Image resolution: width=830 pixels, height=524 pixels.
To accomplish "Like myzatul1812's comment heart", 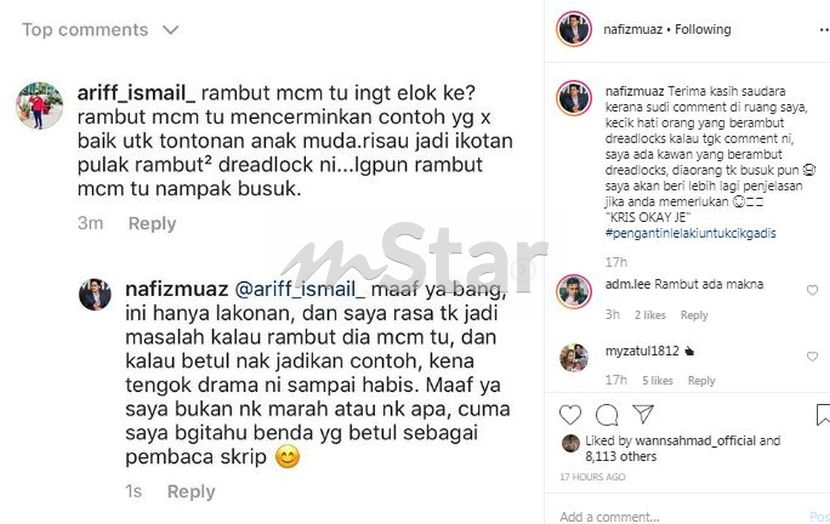I will tap(812, 356).
